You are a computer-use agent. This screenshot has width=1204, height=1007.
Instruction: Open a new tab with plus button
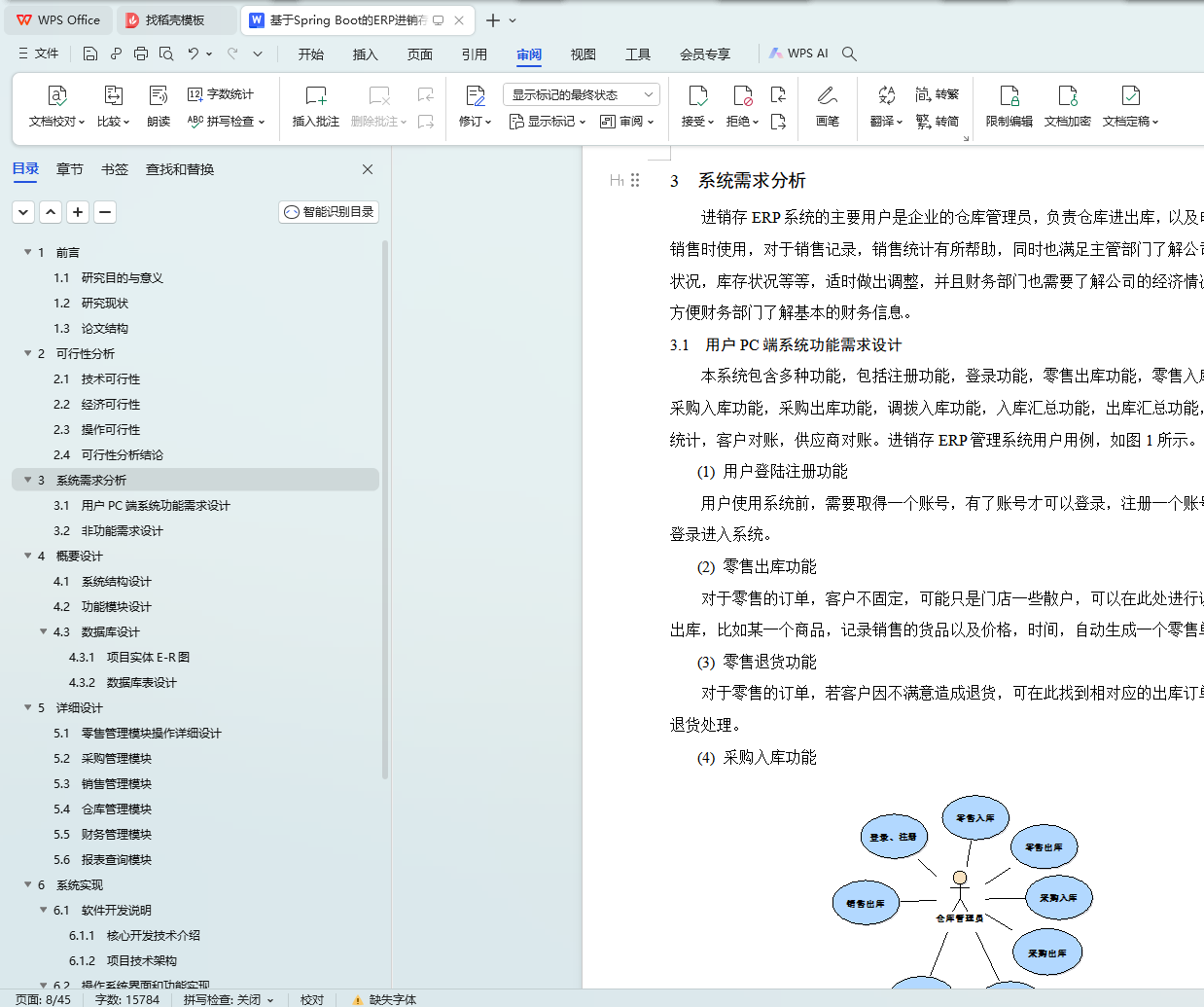click(493, 20)
